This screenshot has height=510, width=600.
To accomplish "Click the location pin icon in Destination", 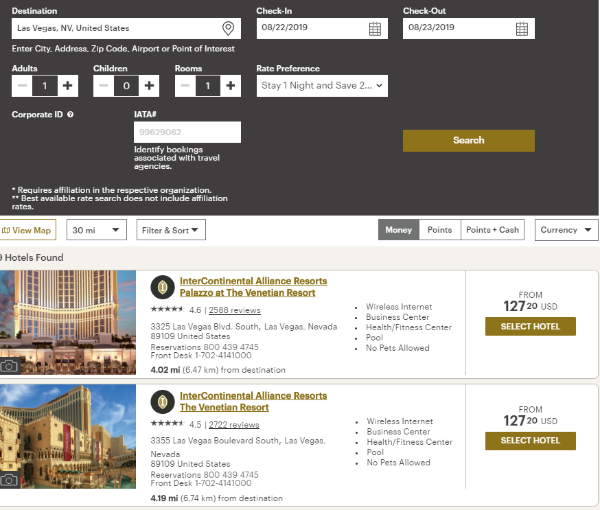I will (228, 28).
